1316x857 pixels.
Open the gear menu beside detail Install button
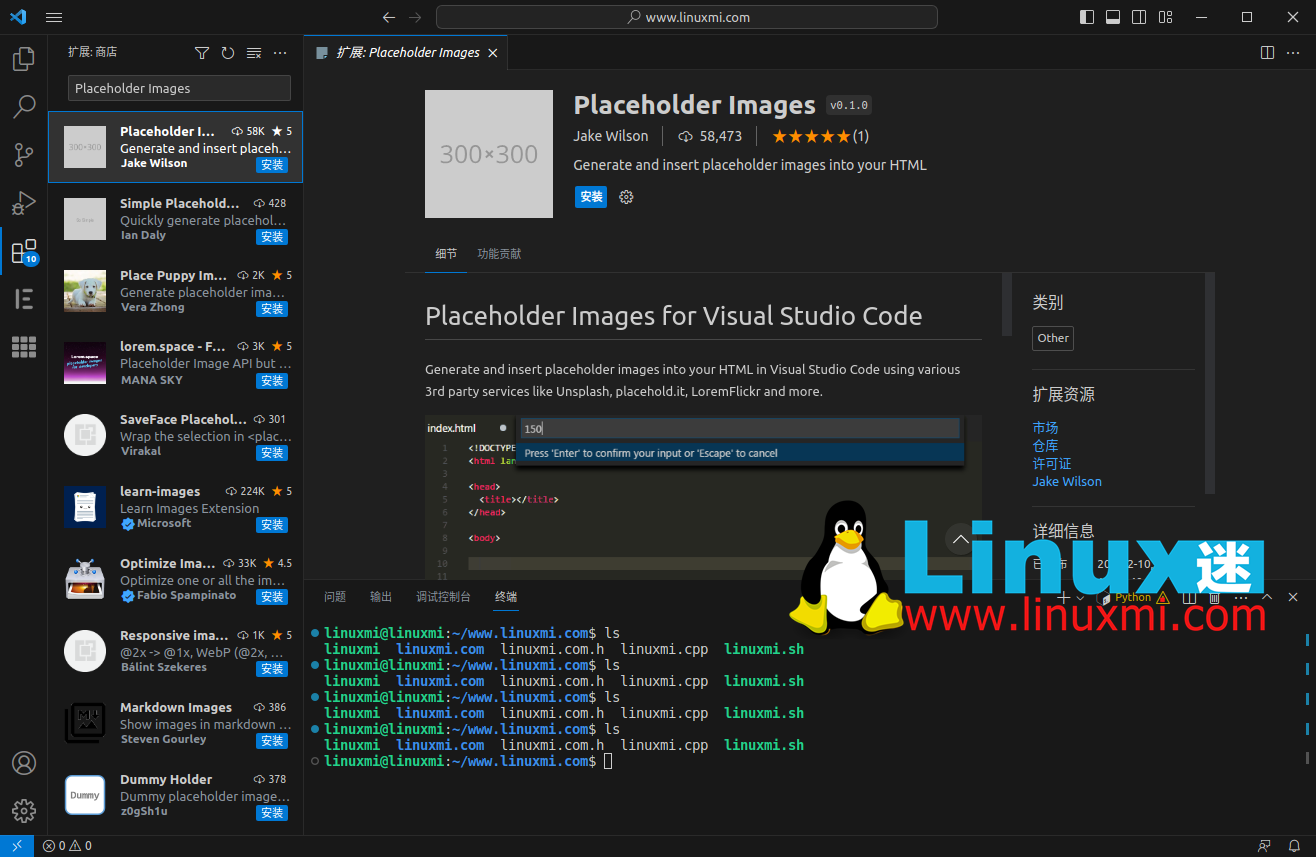pos(626,197)
